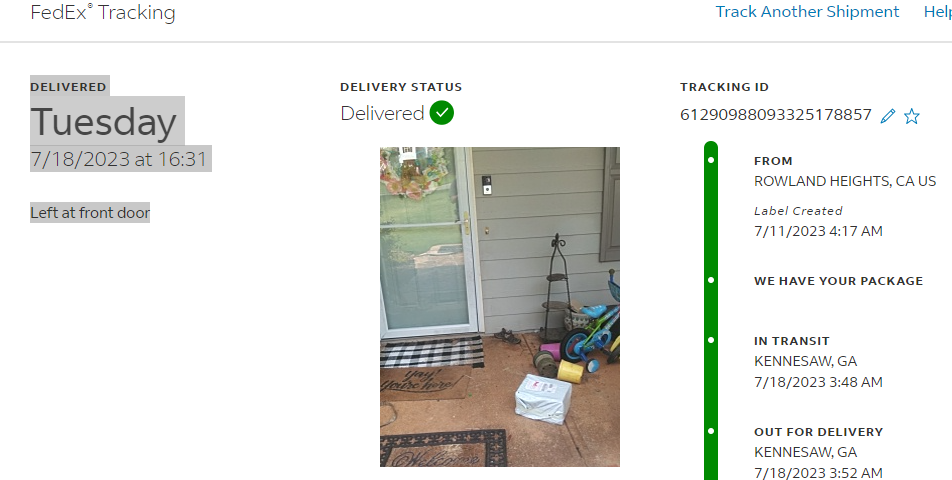The width and height of the screenshot is (952, 480).
Task: Click the FedEx Tracking page title
Action: [103, 12]
